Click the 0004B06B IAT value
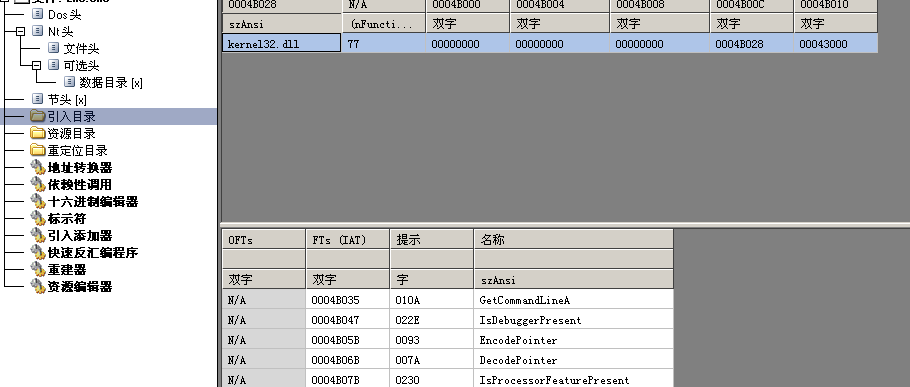The width and height of the screenshot is (910, 387). point(348,360)
